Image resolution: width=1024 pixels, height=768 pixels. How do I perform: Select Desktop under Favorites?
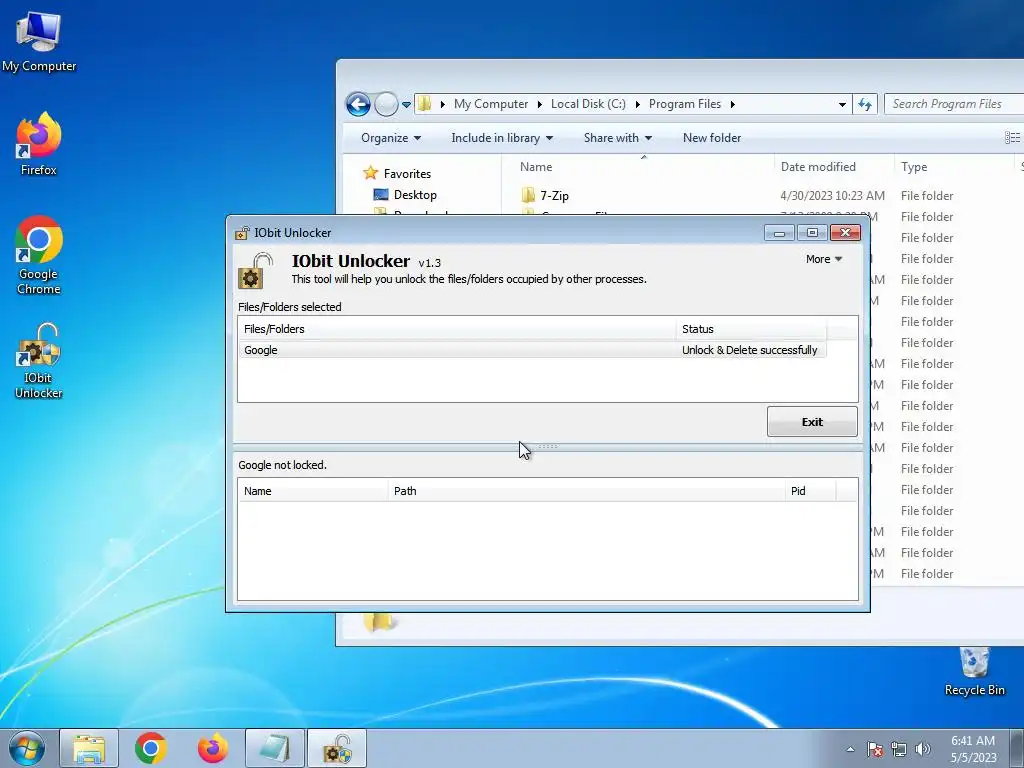point(404,195)
